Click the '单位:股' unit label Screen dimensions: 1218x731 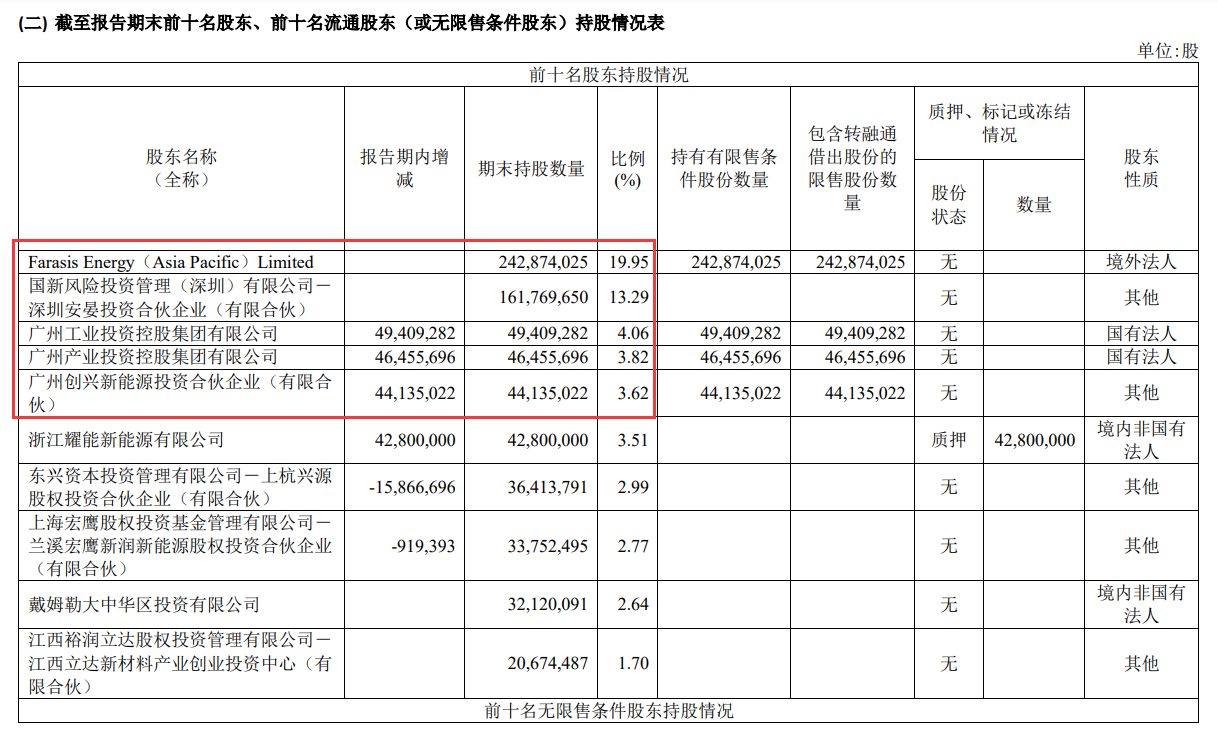(x=1168, y=51)
